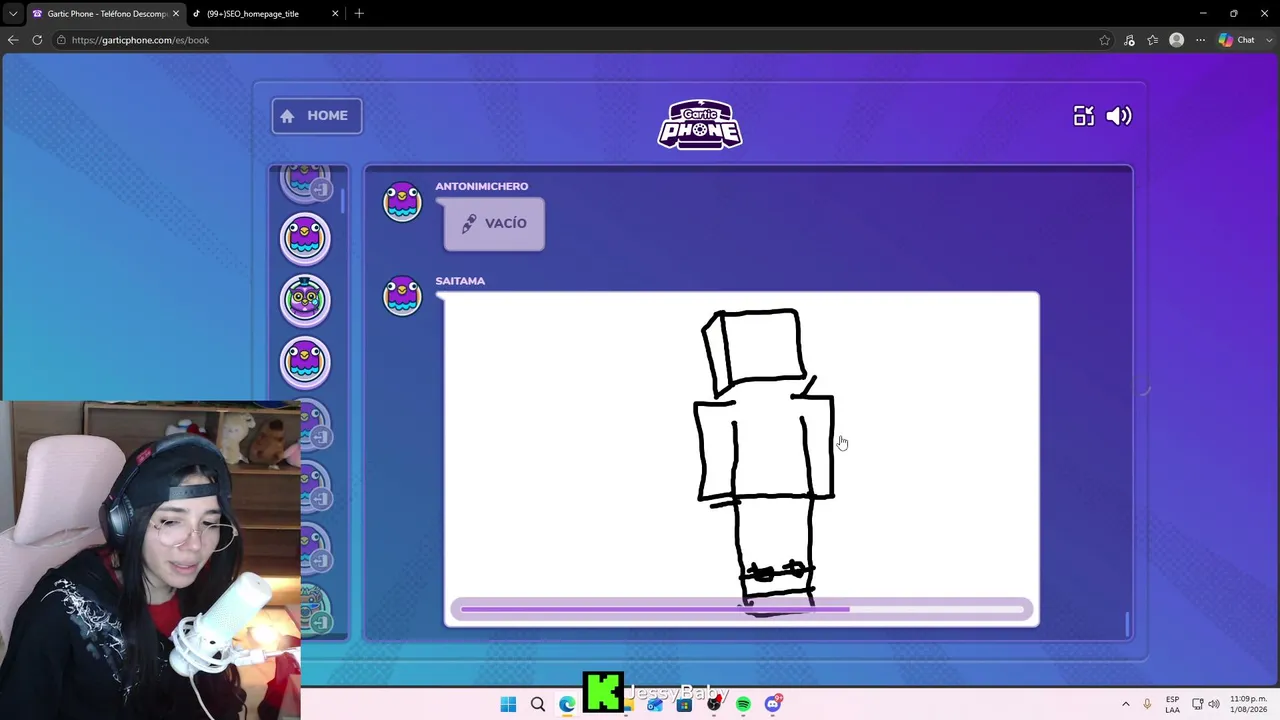Close the (99+)SEO_homepage_title tab

(x=335, y=14)
